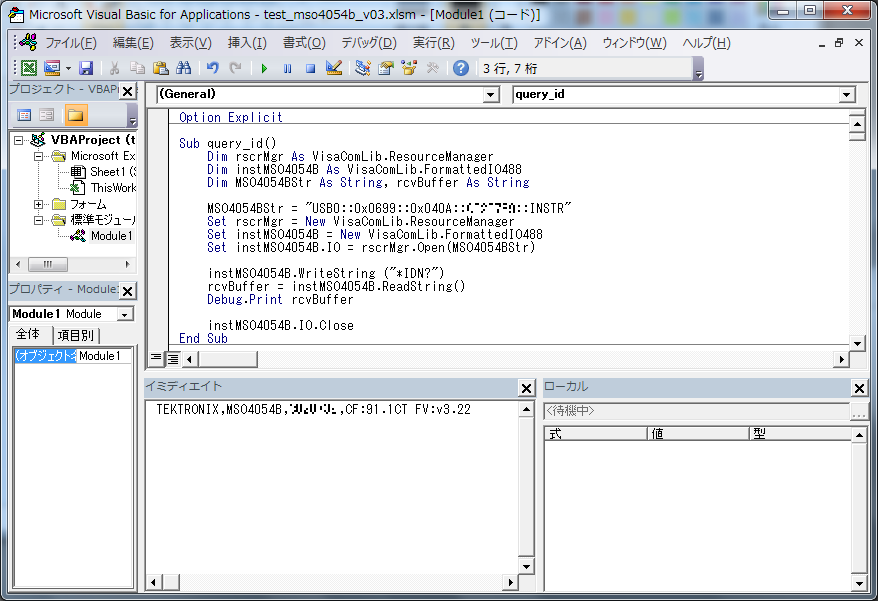Screen dimensions: 878x601
Task: Open the query_id procedure dropdown
Action: tap(846, 95)
